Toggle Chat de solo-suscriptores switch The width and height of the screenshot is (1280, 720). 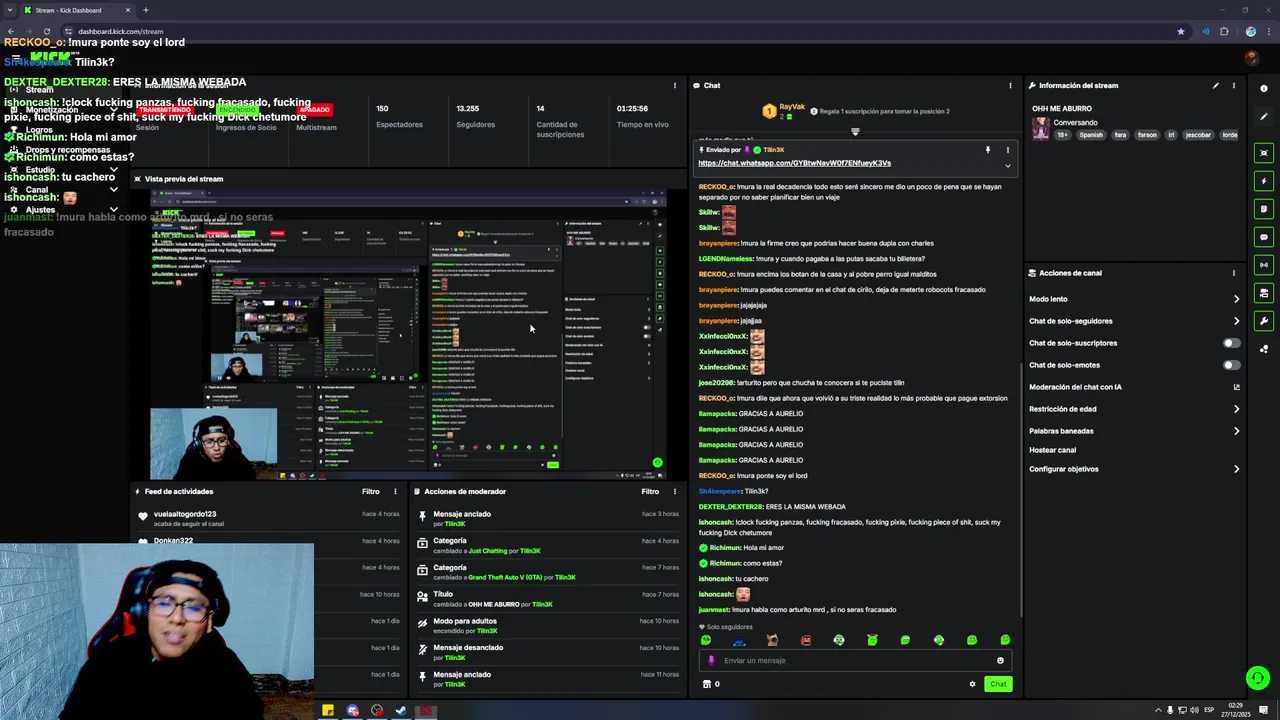tap(1232, 343)
